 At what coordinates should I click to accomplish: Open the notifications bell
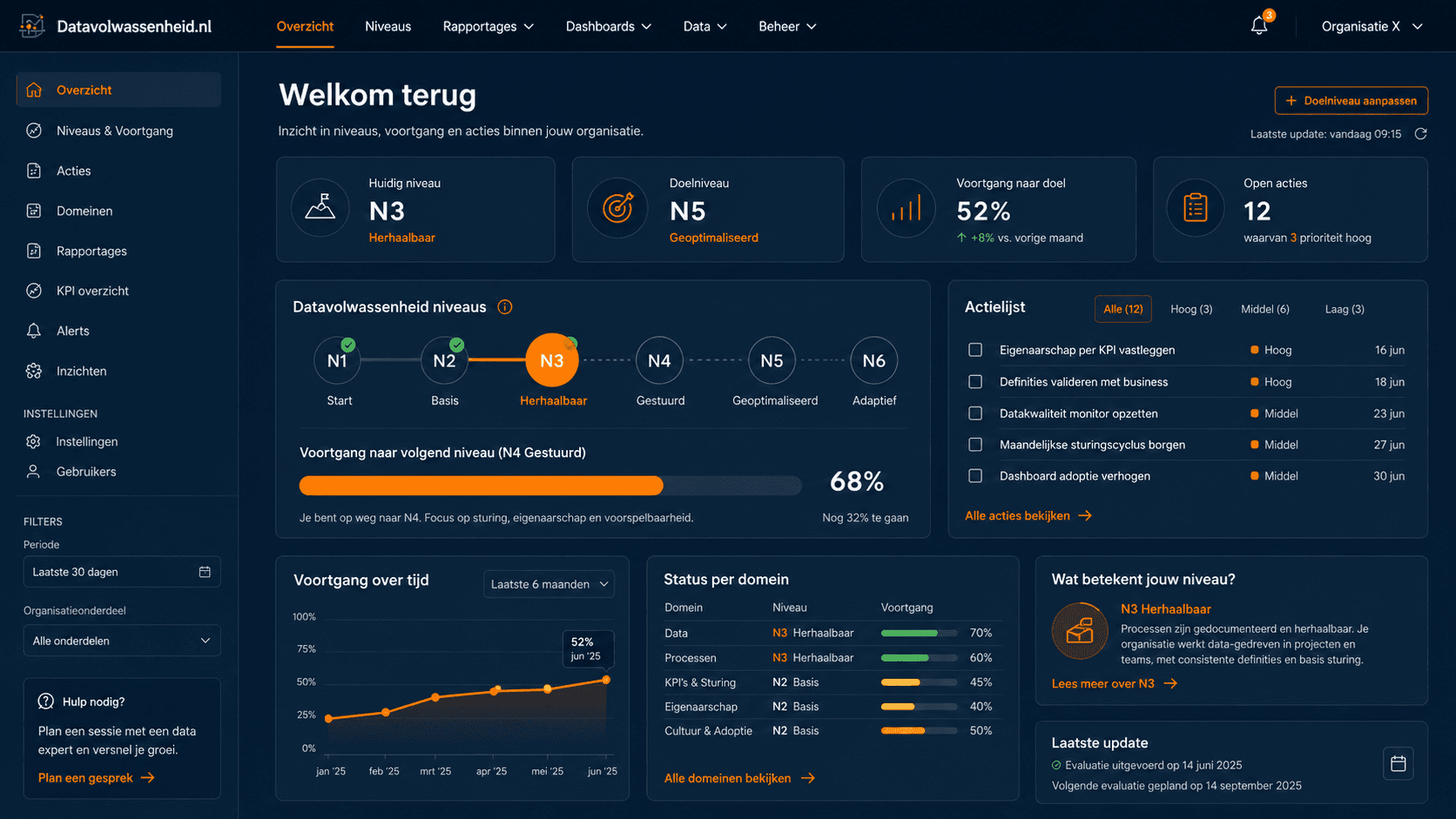tap(1259, 26)
